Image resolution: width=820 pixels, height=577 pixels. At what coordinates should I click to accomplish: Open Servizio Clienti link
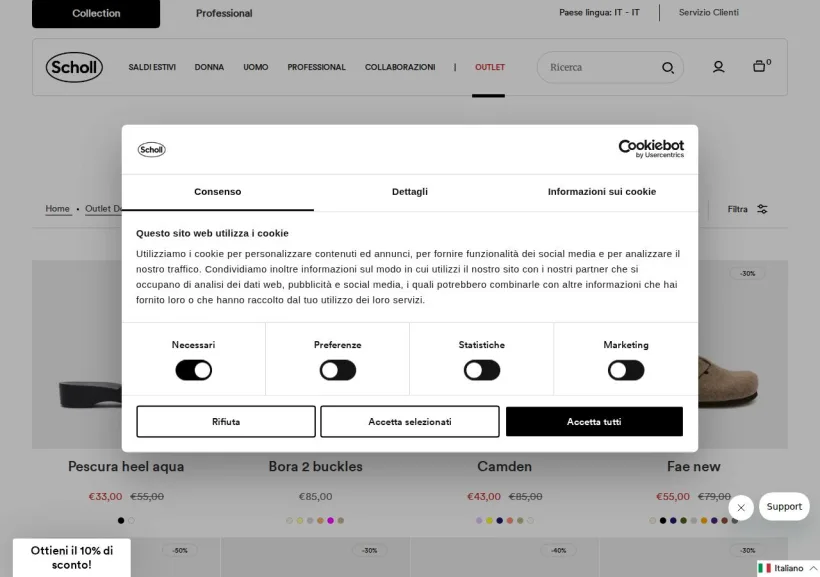point(709,13)
